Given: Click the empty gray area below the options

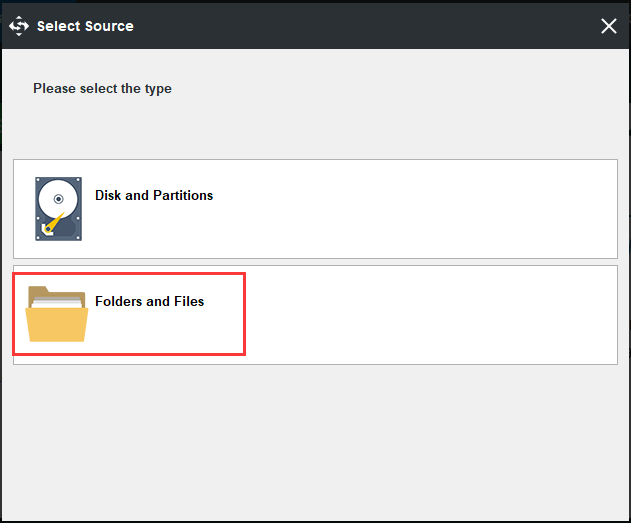Looking at the screenshot, I should click(315, 440).
